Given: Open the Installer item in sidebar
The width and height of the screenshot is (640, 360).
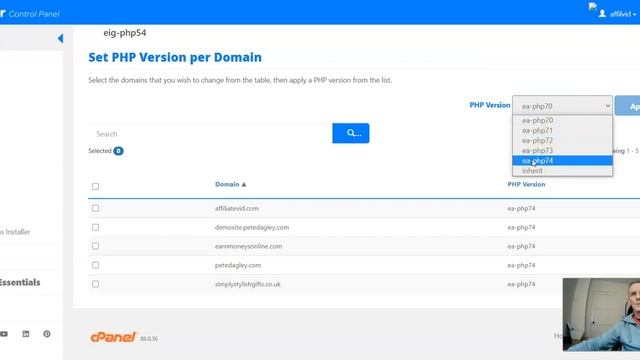Looking at the screenshot, I should [x=15, y=232].
